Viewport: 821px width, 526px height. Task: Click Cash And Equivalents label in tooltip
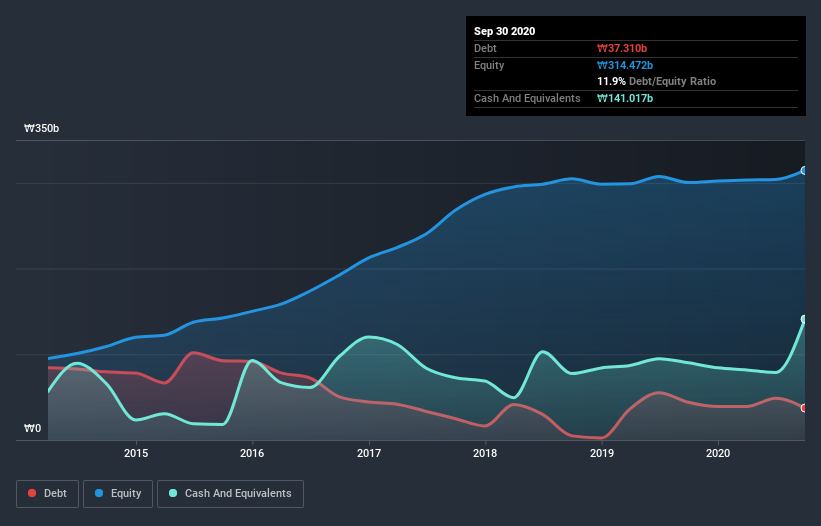tap(527, 98)
